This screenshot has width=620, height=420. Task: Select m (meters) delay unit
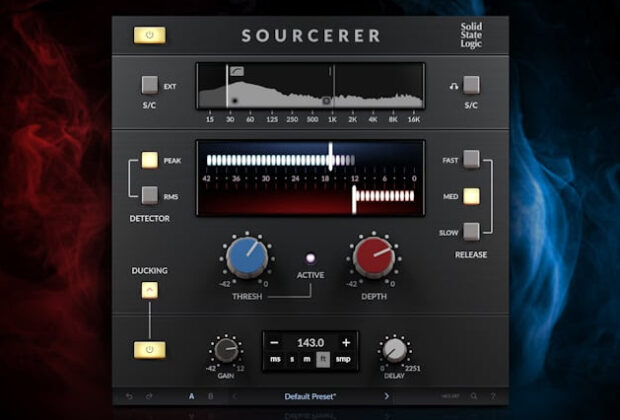tap(307, 359)
